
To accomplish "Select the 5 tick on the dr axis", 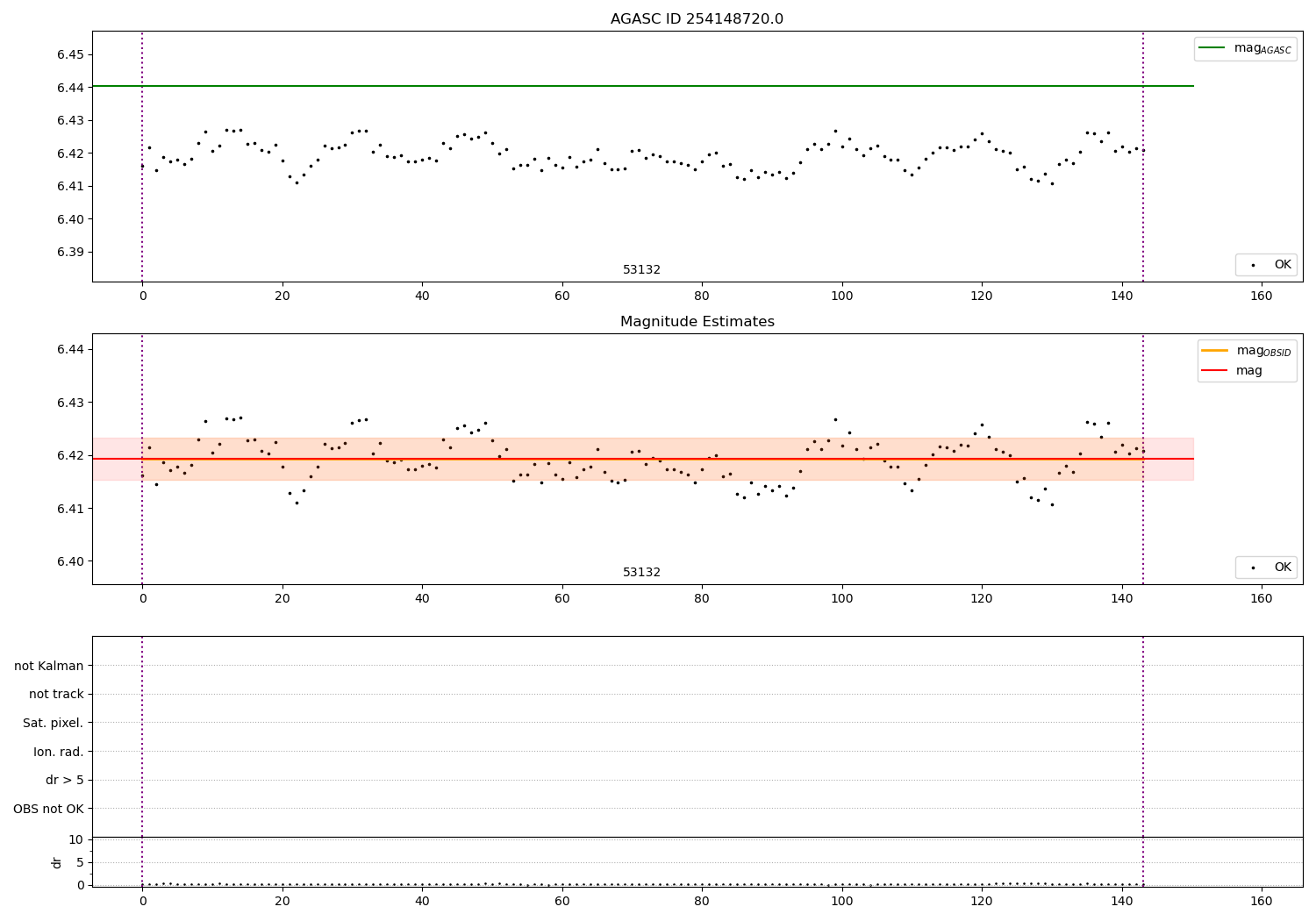I will click(80, 862).
